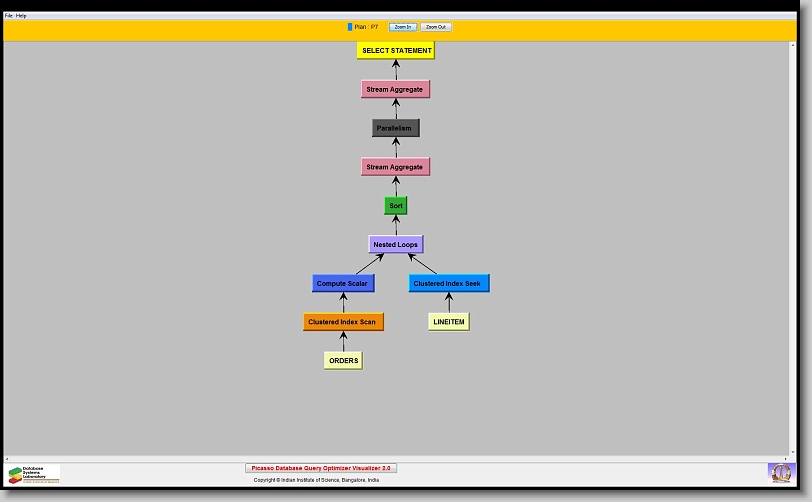812x502 pixels.
Task: Select the Parallelism operator node
Action: click(x=395, y=128)
